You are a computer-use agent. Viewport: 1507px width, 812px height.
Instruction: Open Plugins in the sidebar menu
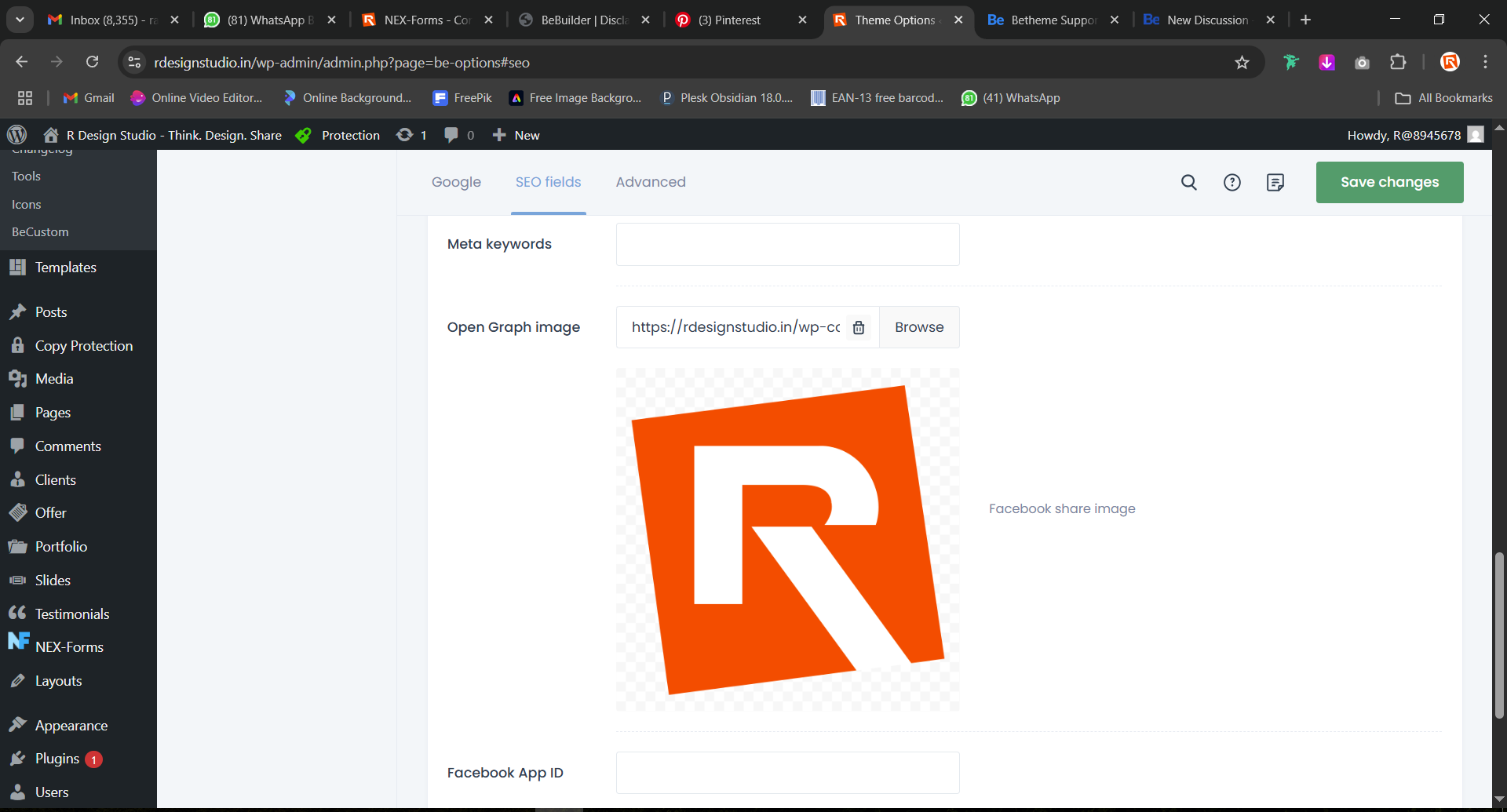click(57, 759)
